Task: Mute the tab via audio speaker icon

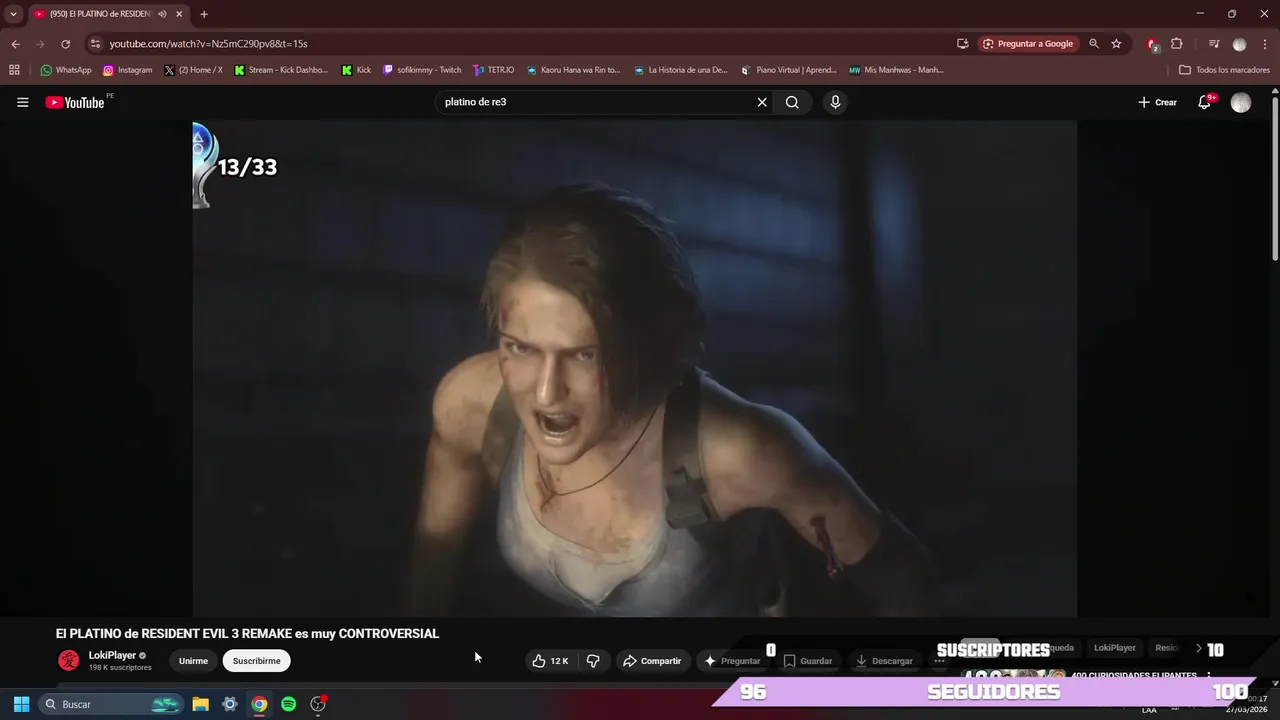Action: pyautogui.click(x=162, y=14)
